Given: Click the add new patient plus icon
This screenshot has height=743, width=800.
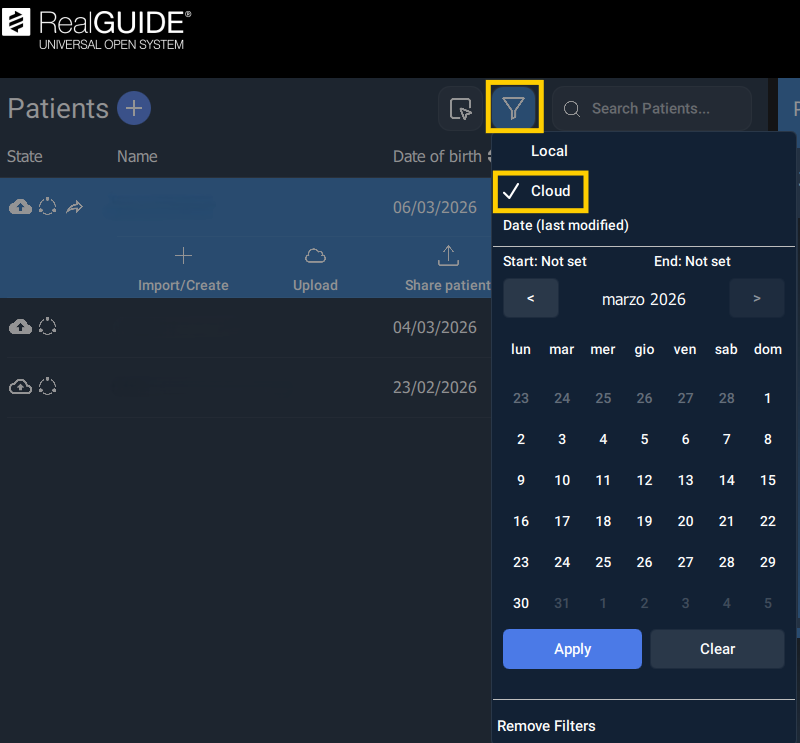Looking at the screenshot, I should [x=134, y=108].
